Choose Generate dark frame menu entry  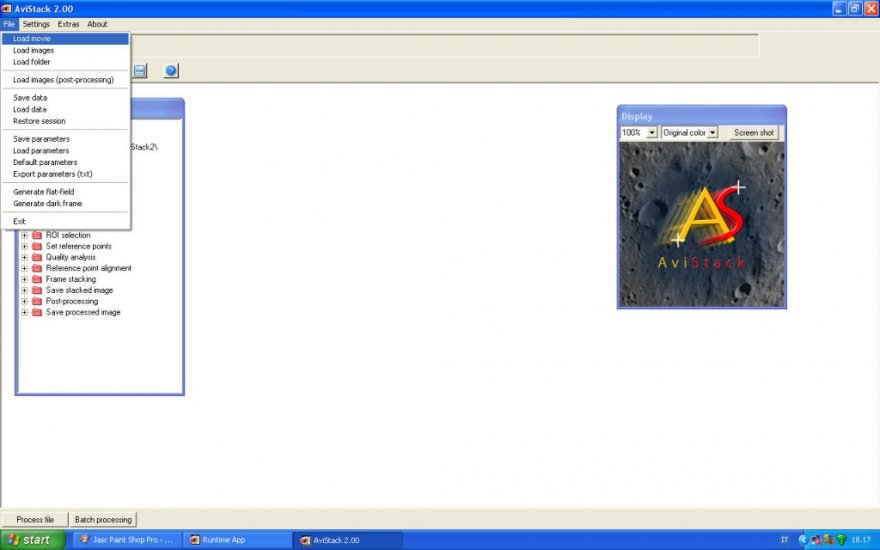click(65, 204)
